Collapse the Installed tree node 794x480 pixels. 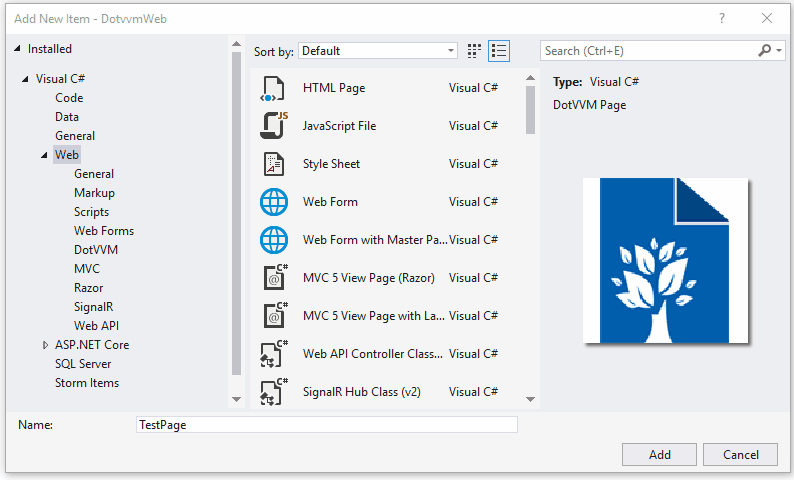coord(18,49)
